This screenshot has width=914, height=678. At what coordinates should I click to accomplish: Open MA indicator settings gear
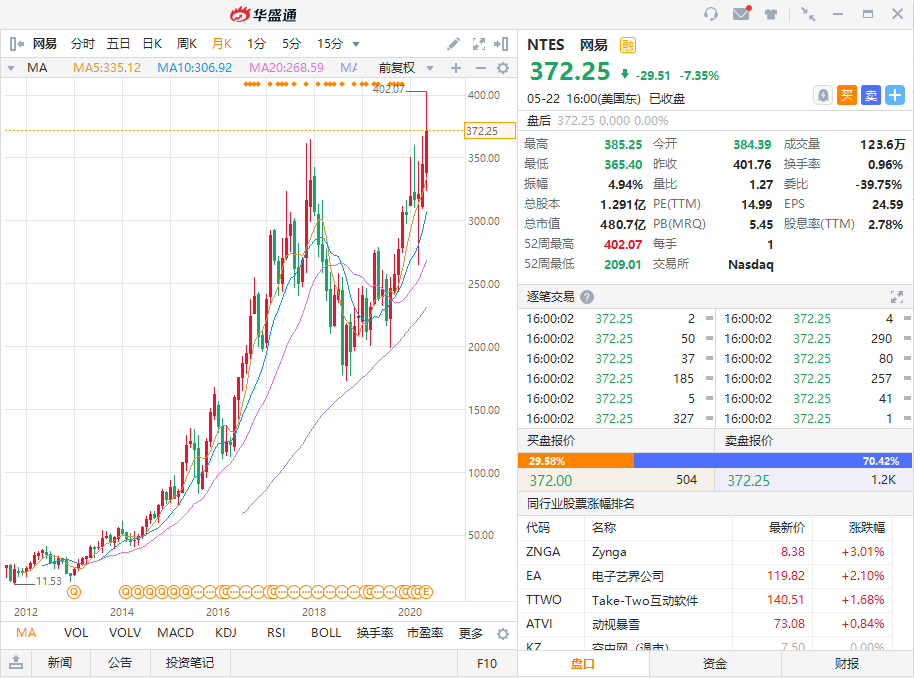click(x=503, y=68)
